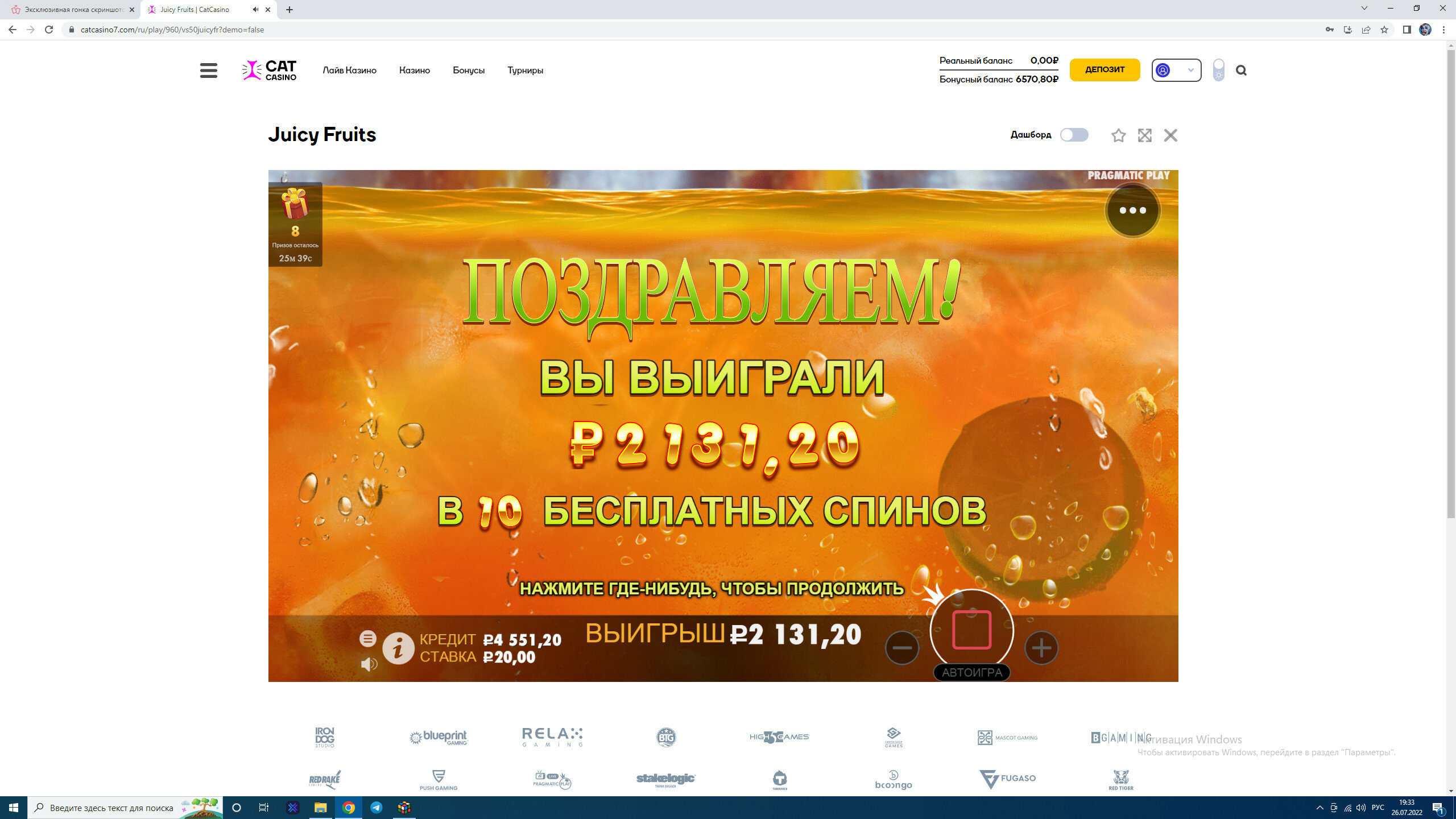Screen dimensions: 1456x819
Task: Click the АВТОИГРА button
Action: point(971,672)
